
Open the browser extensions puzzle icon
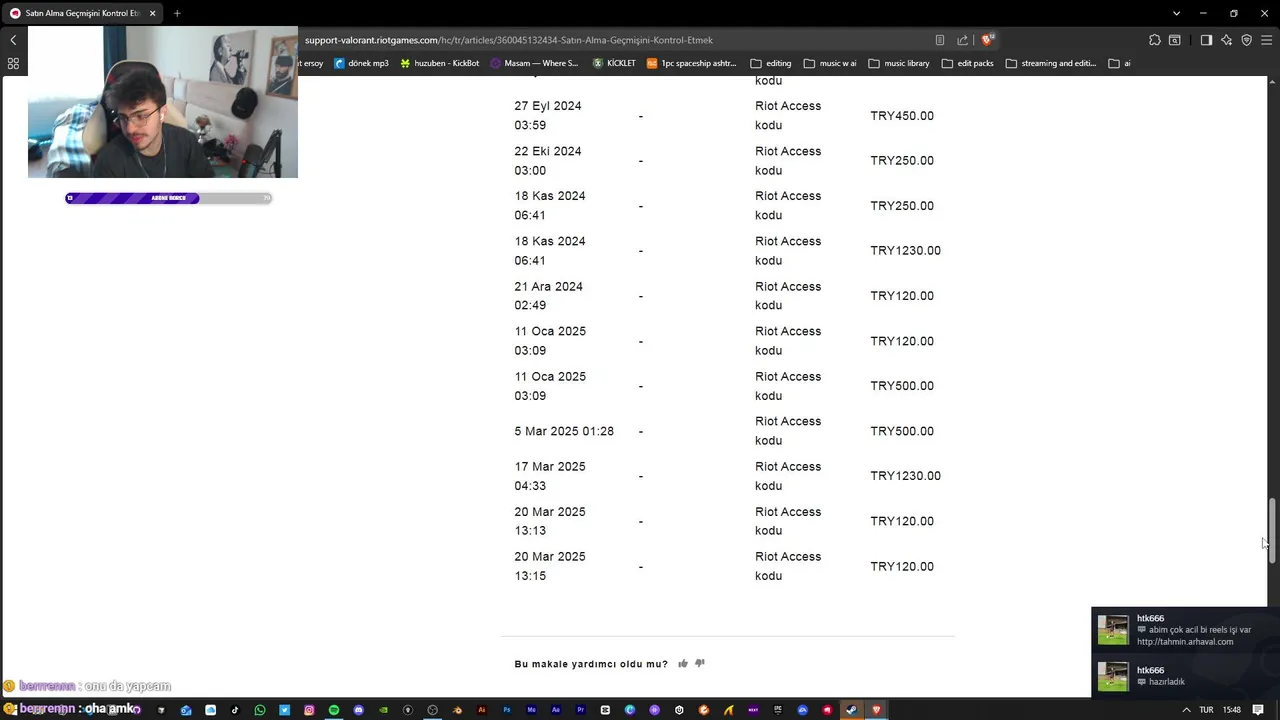click(x=1155, y=40)
